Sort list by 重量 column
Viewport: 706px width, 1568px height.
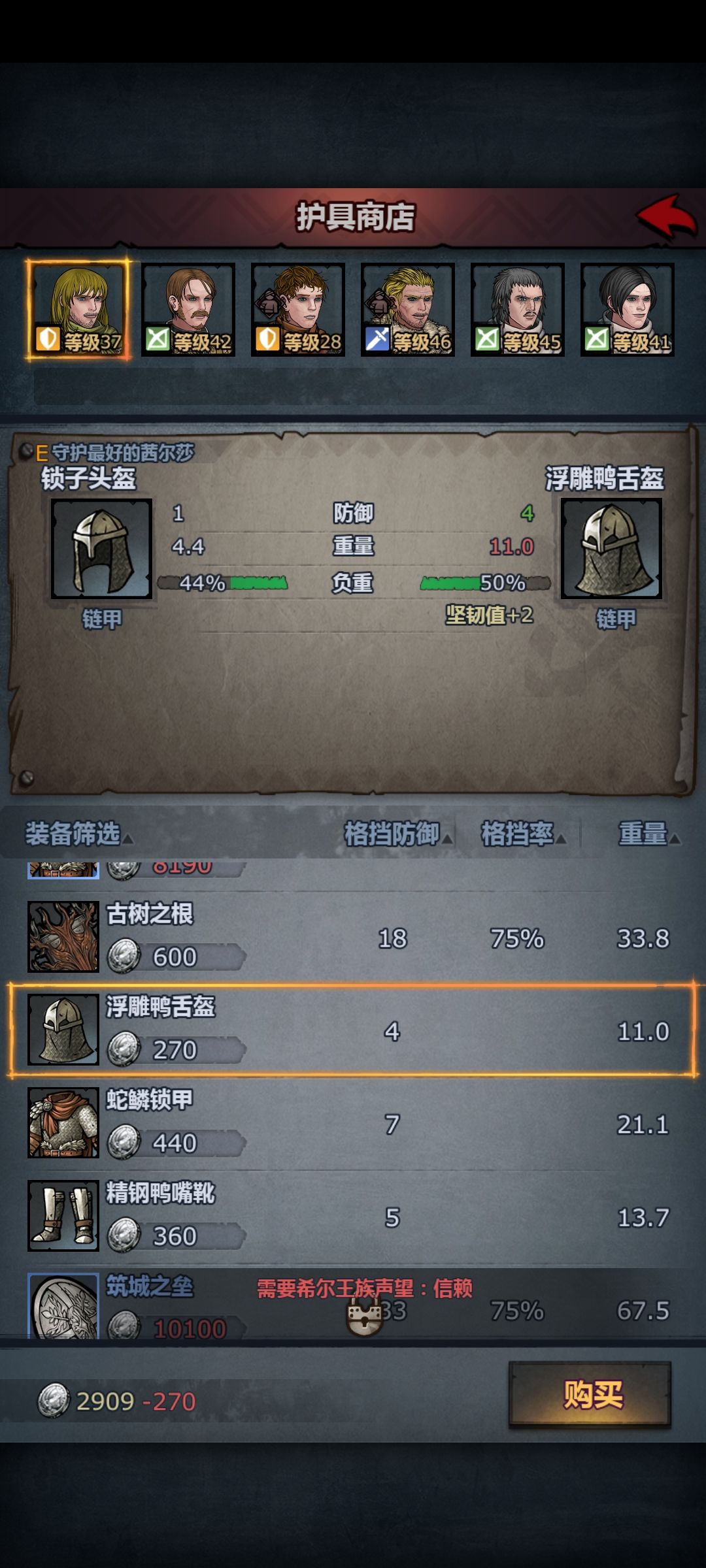pyautogui.click(x=649, y=834)
